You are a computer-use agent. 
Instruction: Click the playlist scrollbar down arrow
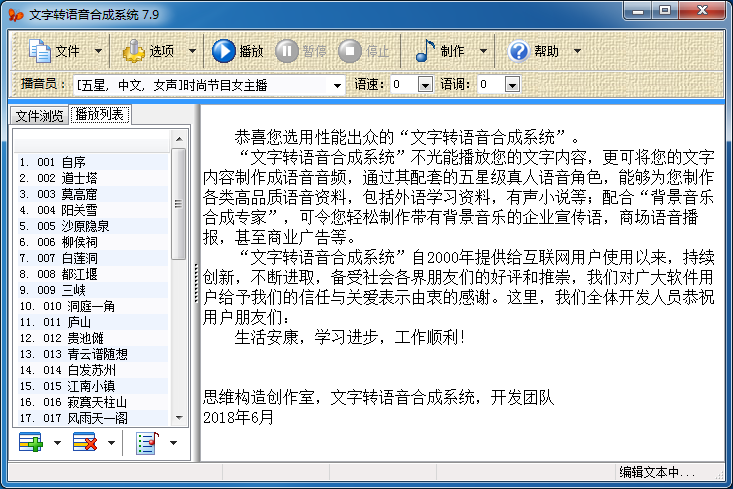coord(179,417)
